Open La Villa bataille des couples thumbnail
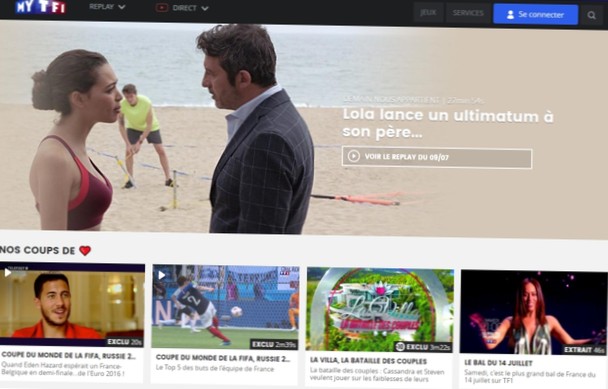Image resolution: width=608 pixels, height=389 pixels. (x=380, y=309)
